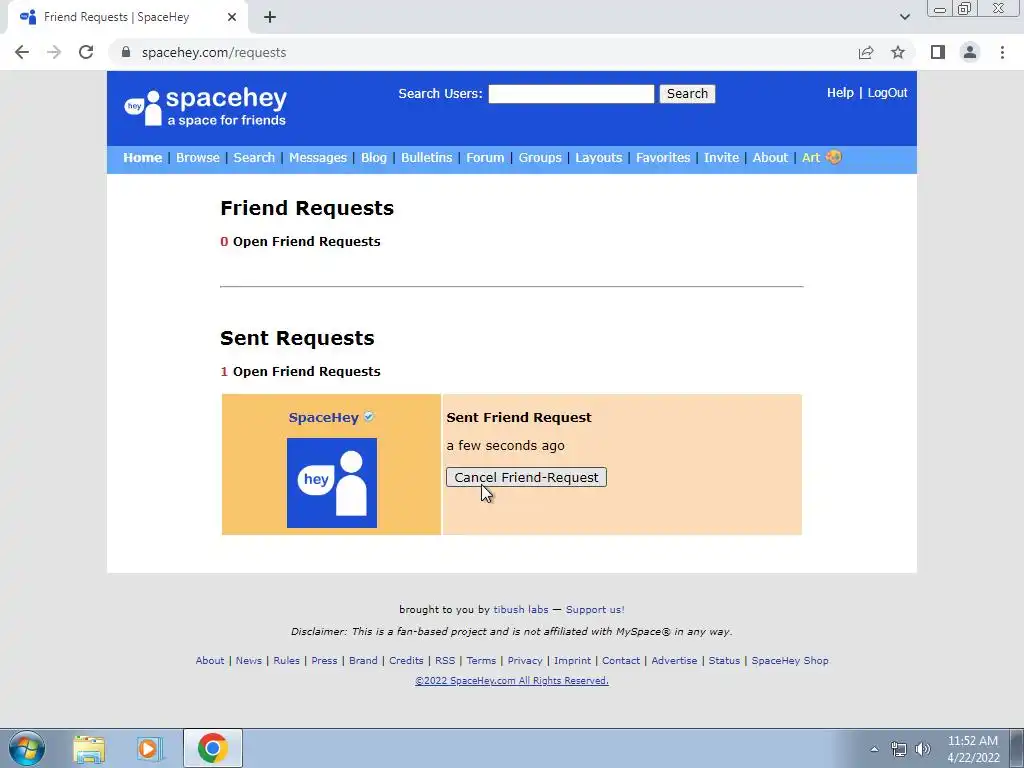
Task: Open the share page icon in address bar
Action: tap(866, 52)
